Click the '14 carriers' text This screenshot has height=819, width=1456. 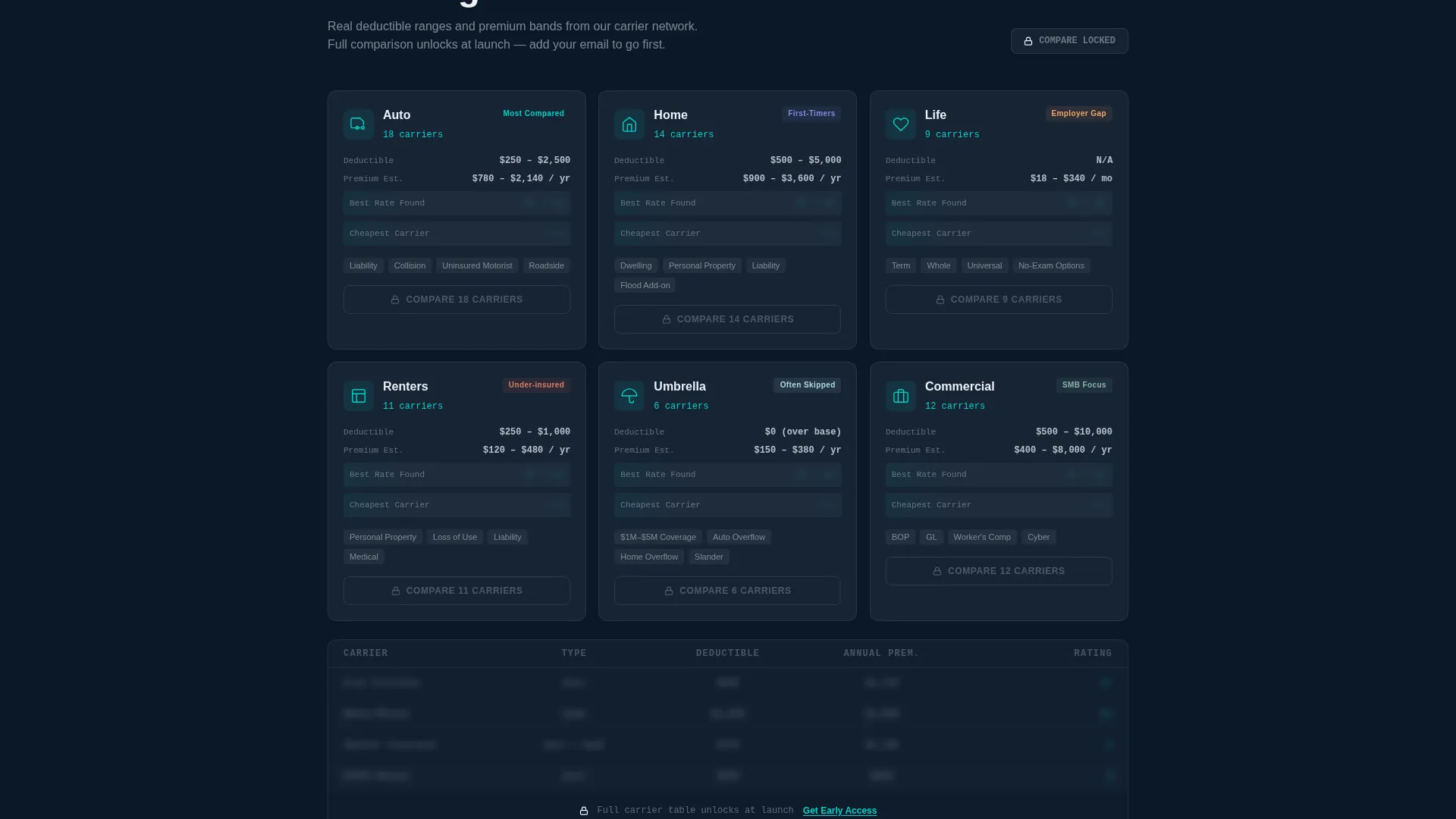point(683,135)
